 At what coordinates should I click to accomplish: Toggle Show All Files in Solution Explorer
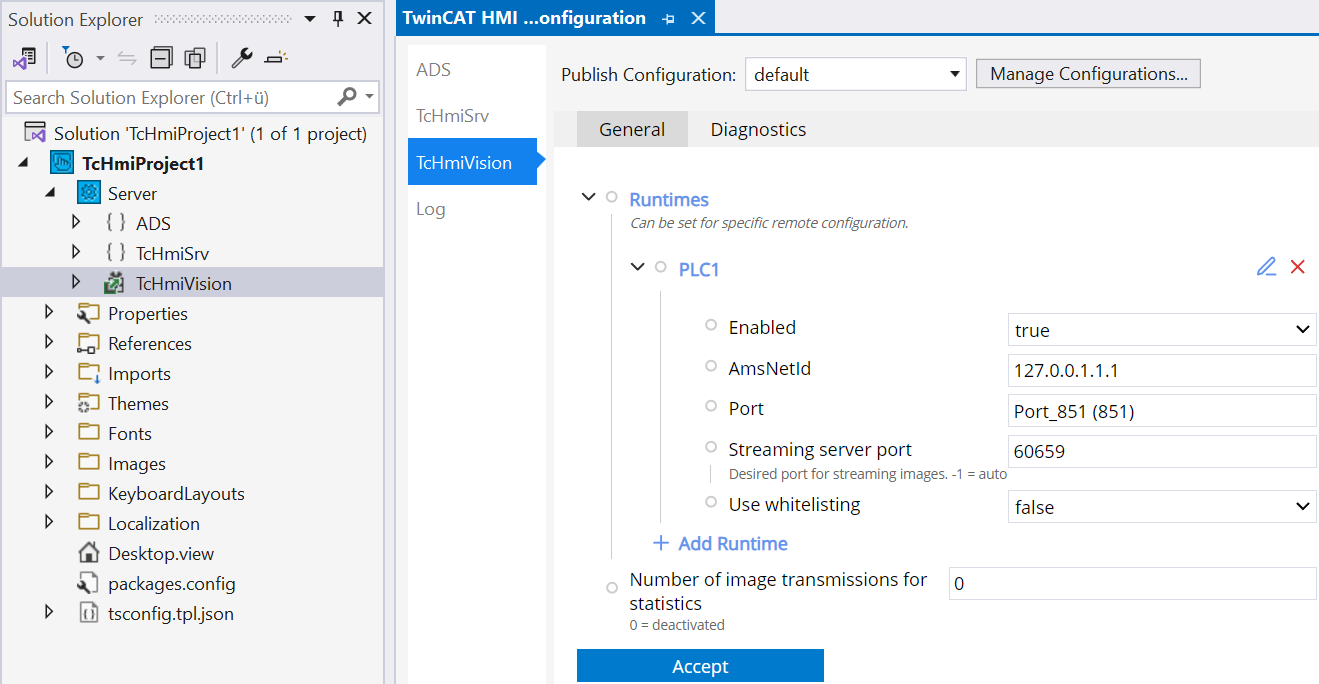point(194,58)
